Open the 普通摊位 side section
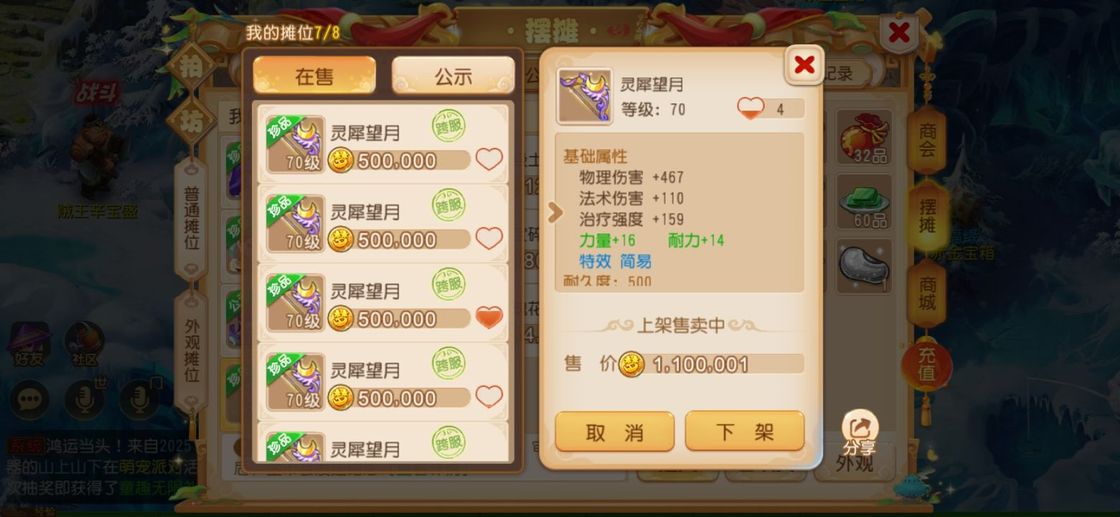1120x517 pixels. (191, 219)
